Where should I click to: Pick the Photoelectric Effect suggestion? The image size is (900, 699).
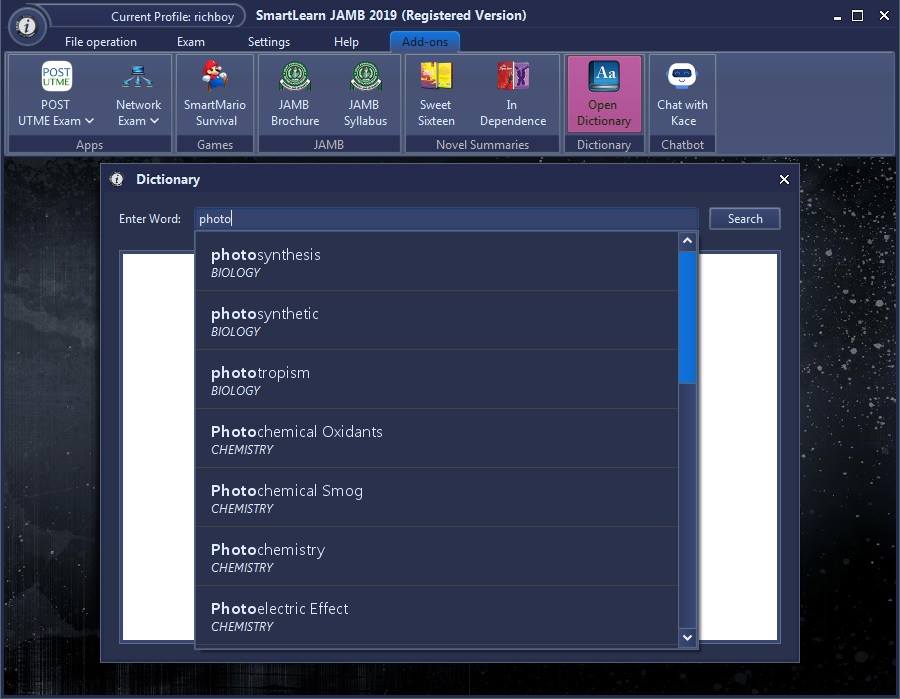(436, 616)
